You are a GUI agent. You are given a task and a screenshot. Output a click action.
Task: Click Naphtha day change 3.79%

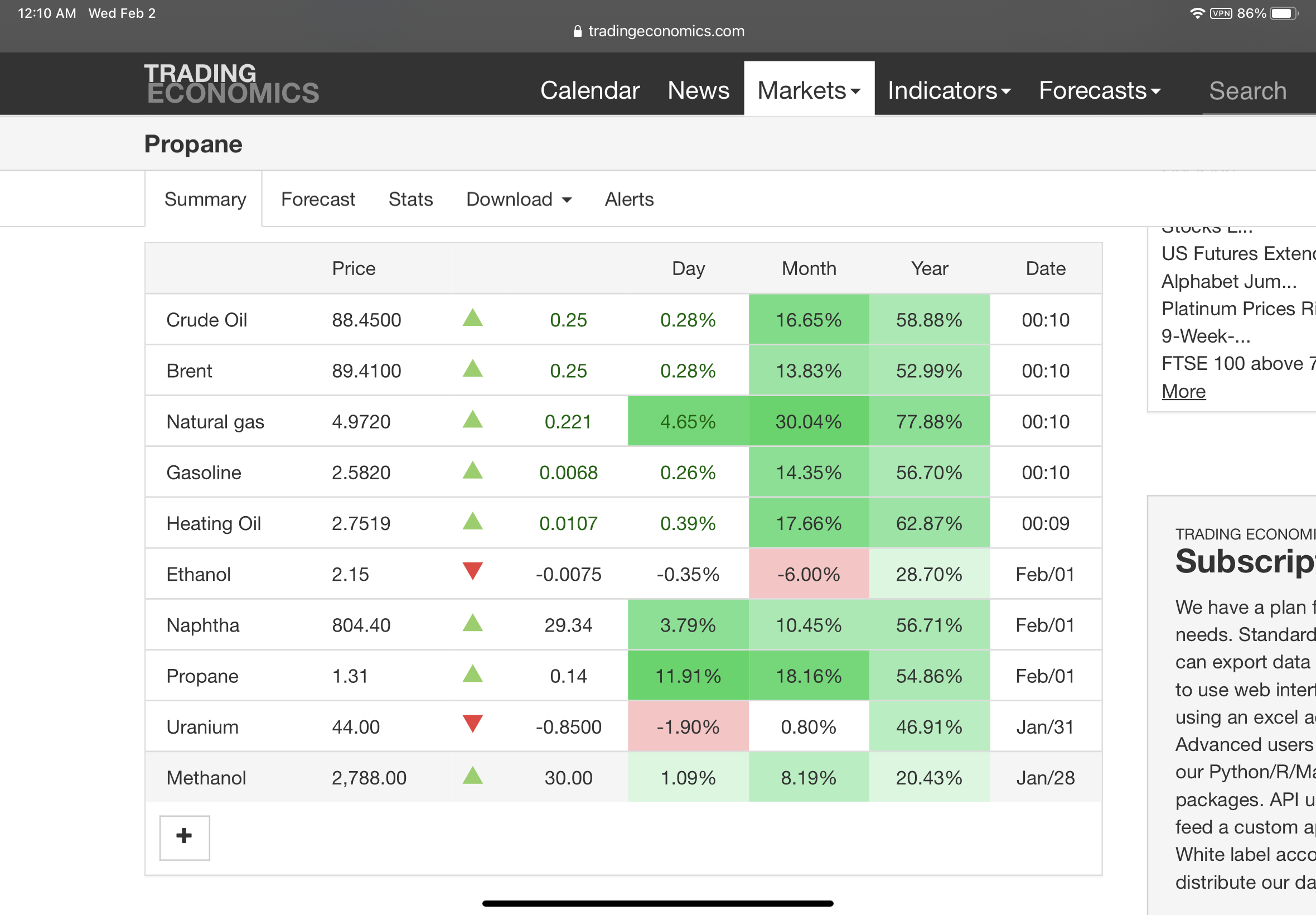pyautogui.click(x=688, y=625)
